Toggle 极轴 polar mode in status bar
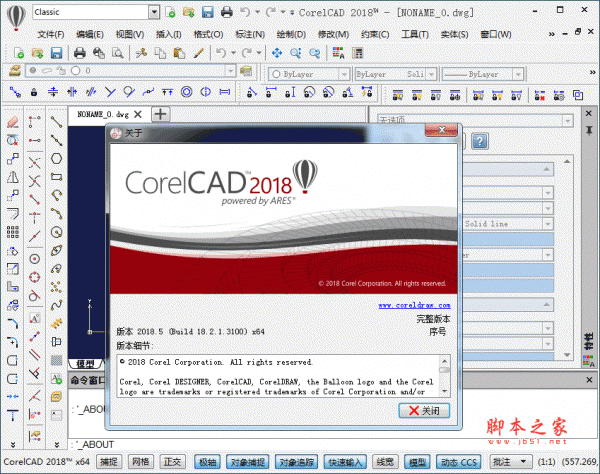Viewport: 600px width, 474px height. (x=207, y=462)
